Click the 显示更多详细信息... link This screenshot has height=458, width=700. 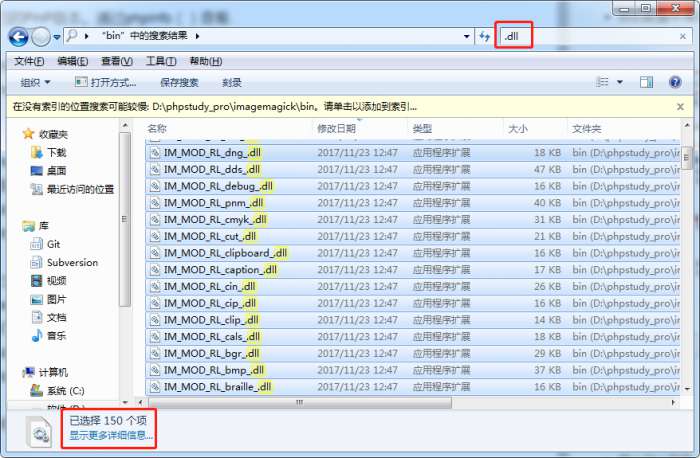111,436
